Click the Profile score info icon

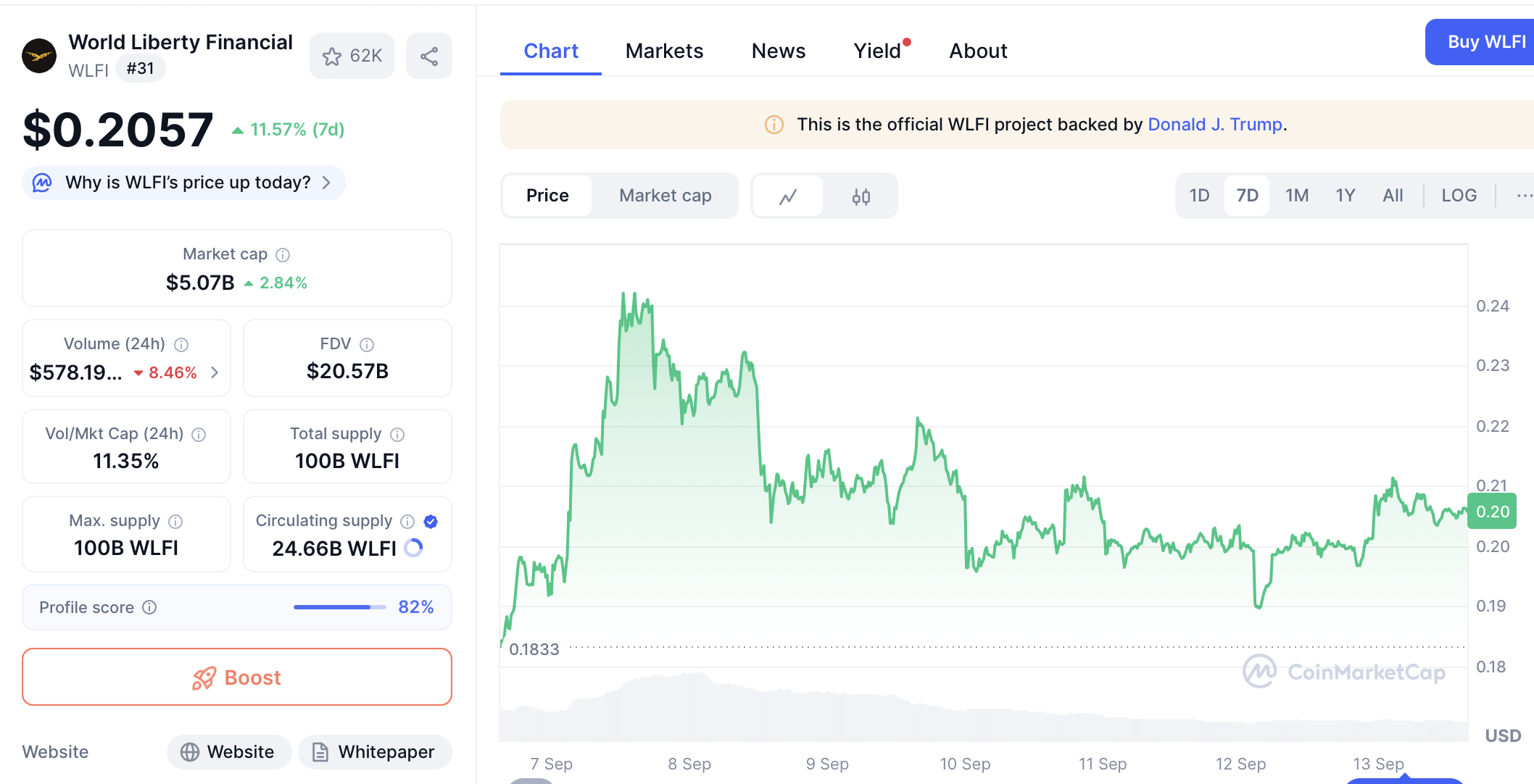click(x=149, y=607)
